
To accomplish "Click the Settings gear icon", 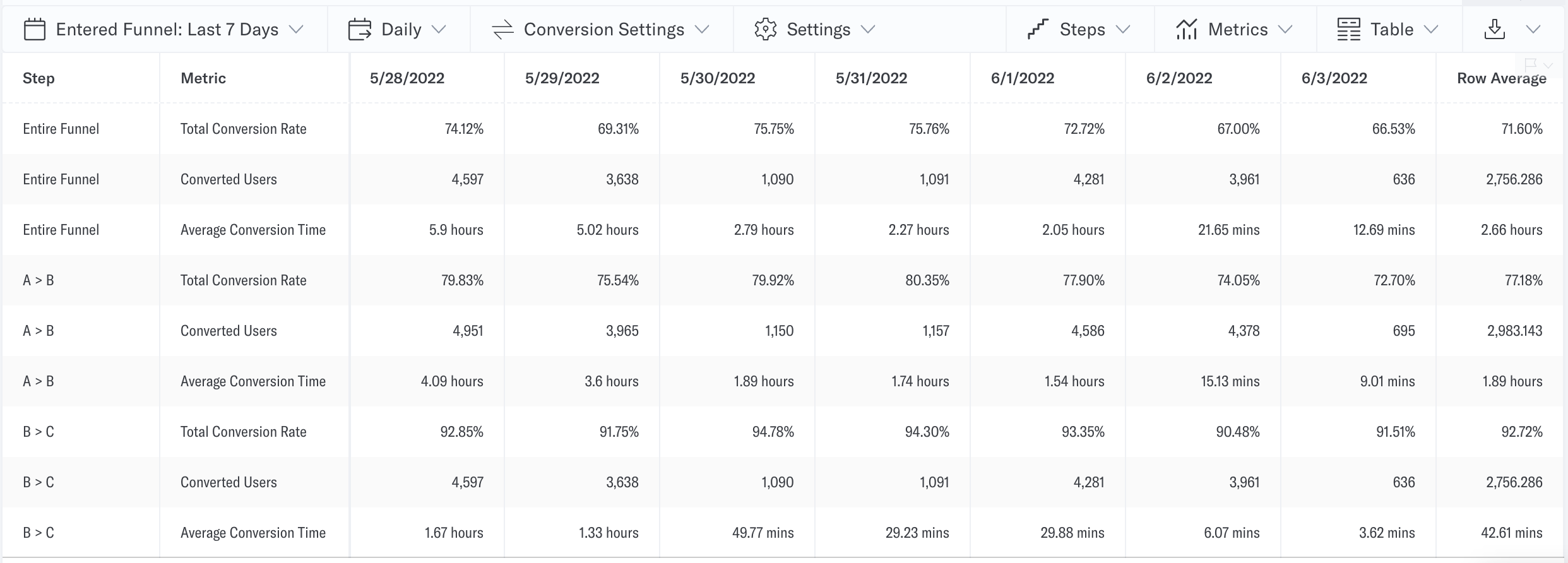I will 765,30.
